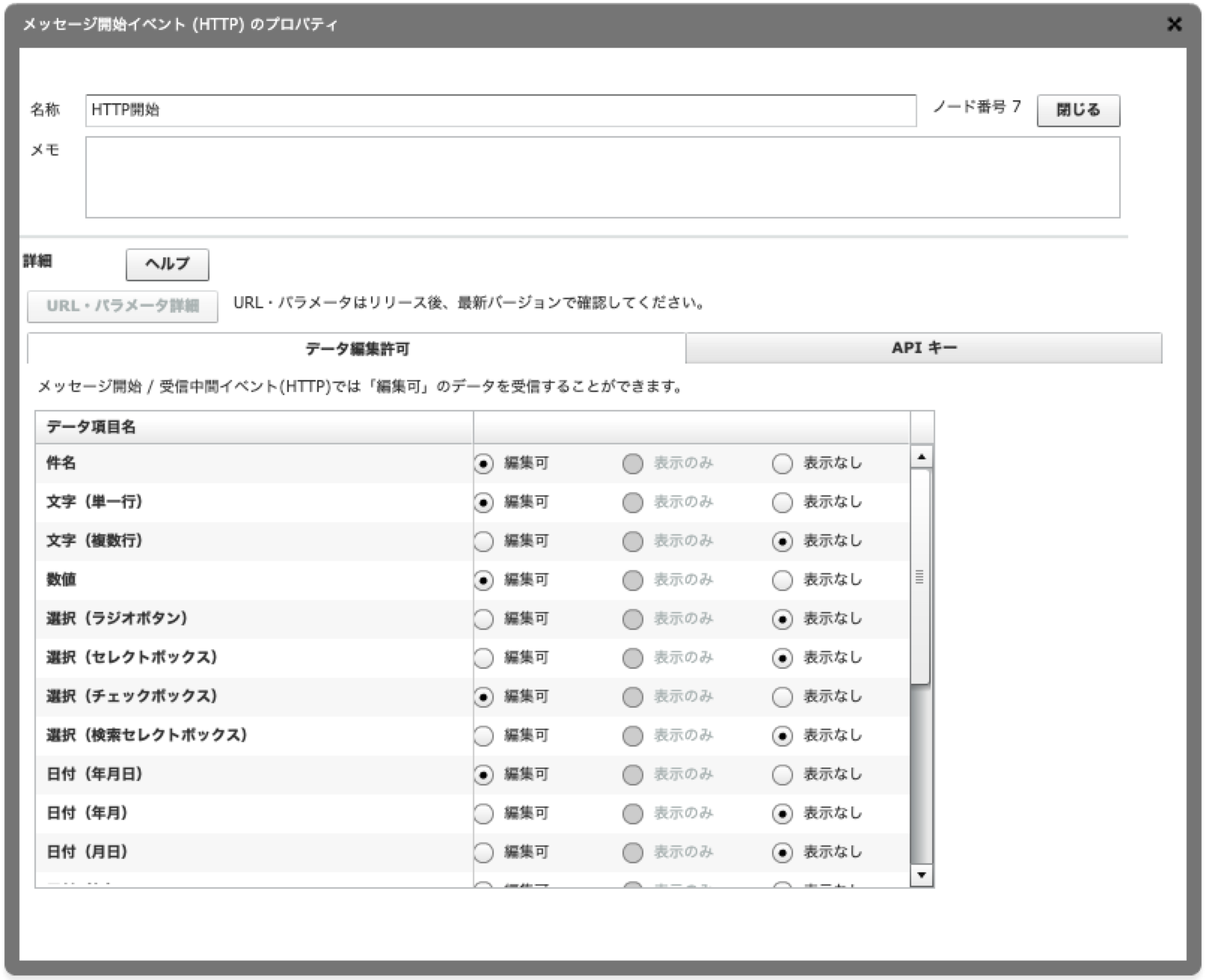Click the 閉じる button

(1077, 109)
